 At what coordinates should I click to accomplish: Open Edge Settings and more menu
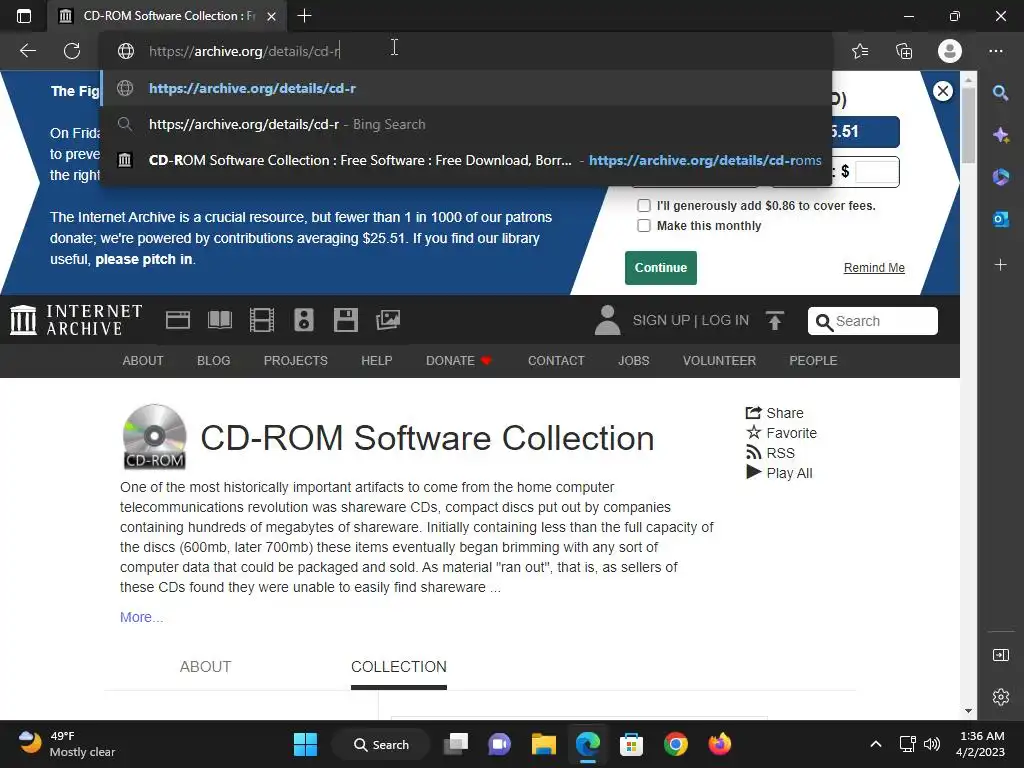point(996,51)
